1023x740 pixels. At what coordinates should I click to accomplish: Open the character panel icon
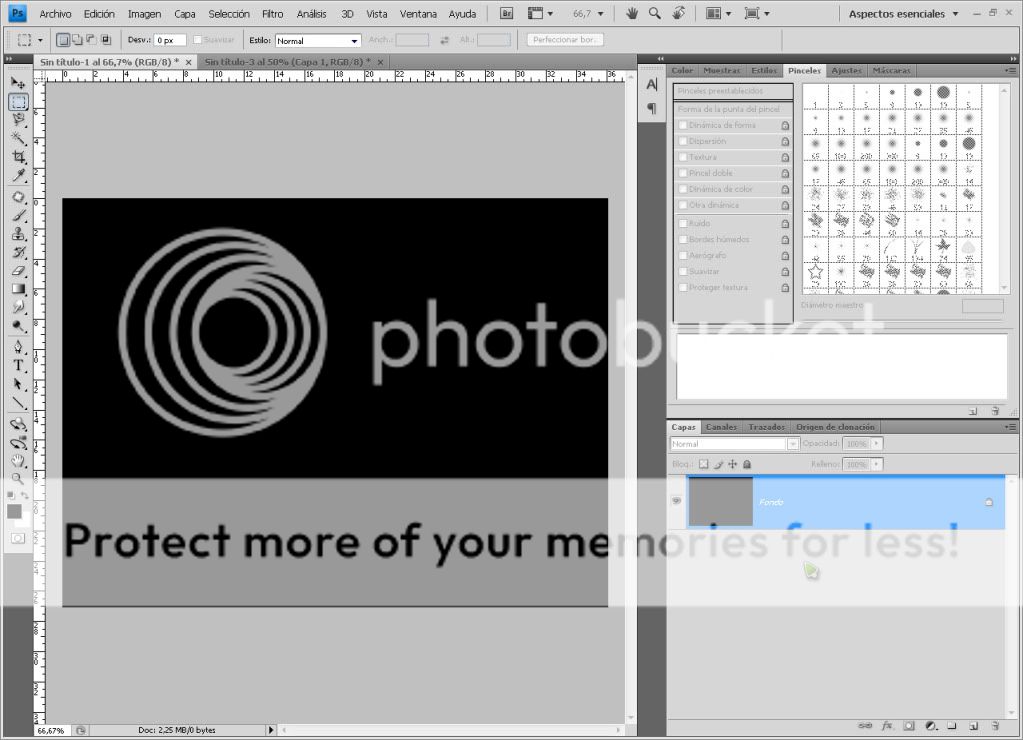pyautogui.click(x=652, y=85)
